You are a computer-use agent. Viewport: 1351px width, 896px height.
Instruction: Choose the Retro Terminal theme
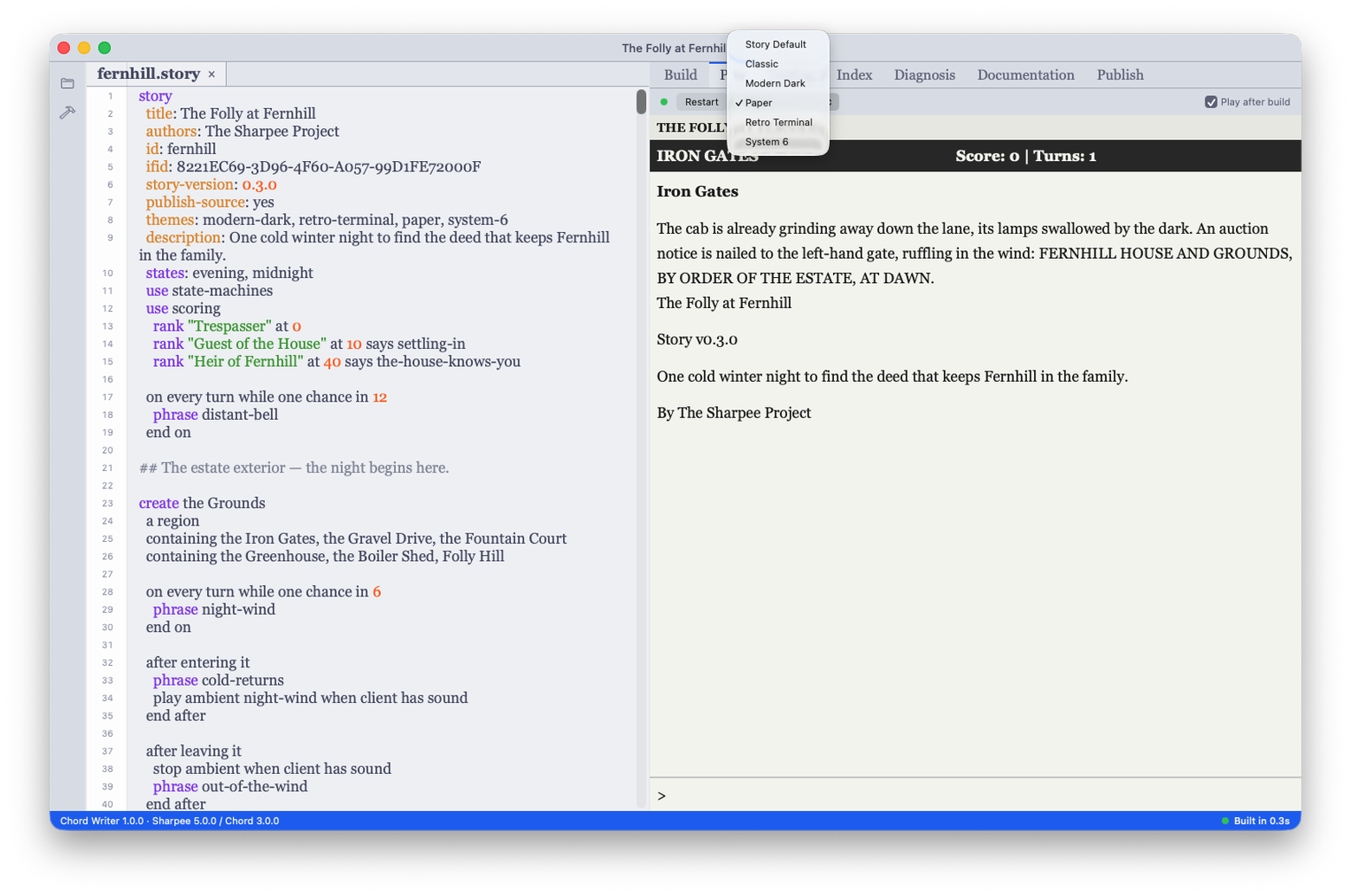pyautogui.click(x=779, y=122)
